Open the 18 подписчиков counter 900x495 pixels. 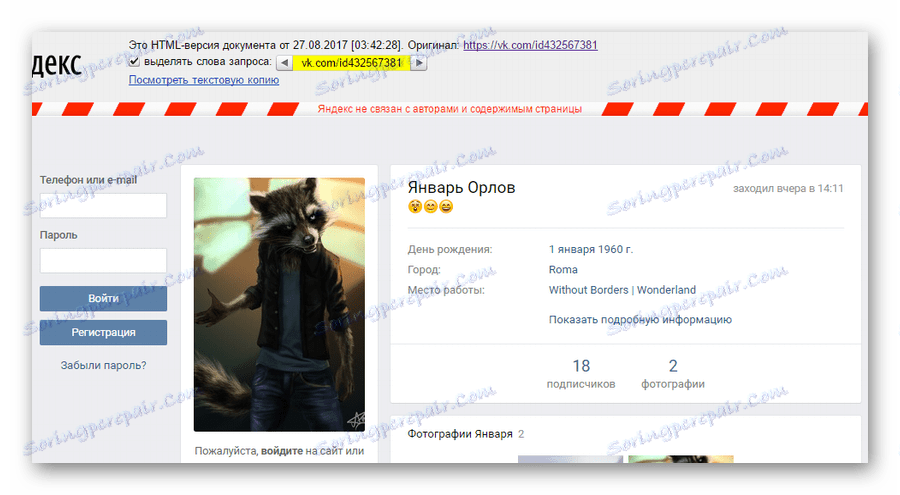pyautogui.click(x=581, y=374)
